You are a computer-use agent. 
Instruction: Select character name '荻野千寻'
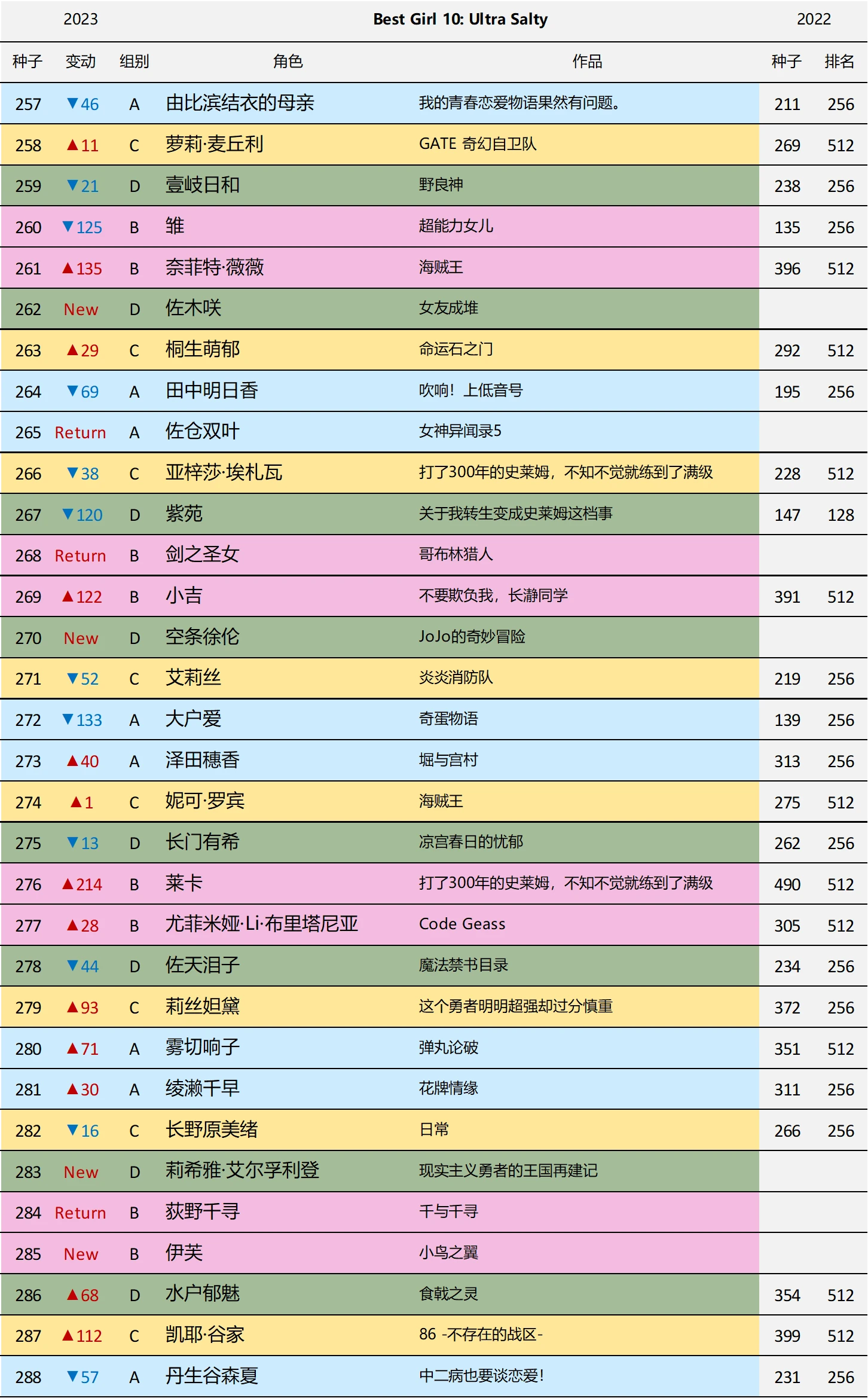[x=202, y=1211]
